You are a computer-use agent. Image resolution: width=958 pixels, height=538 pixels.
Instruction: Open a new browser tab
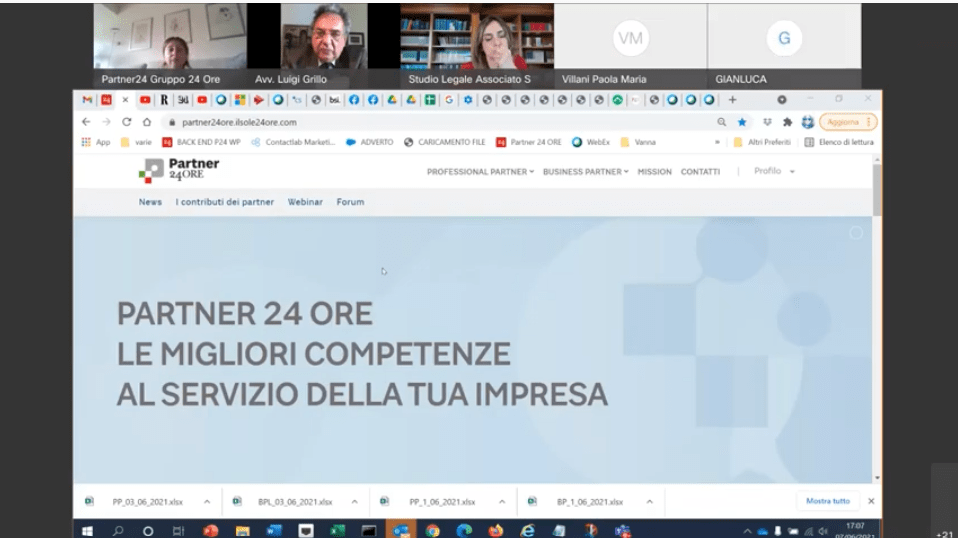click(732, 100)
